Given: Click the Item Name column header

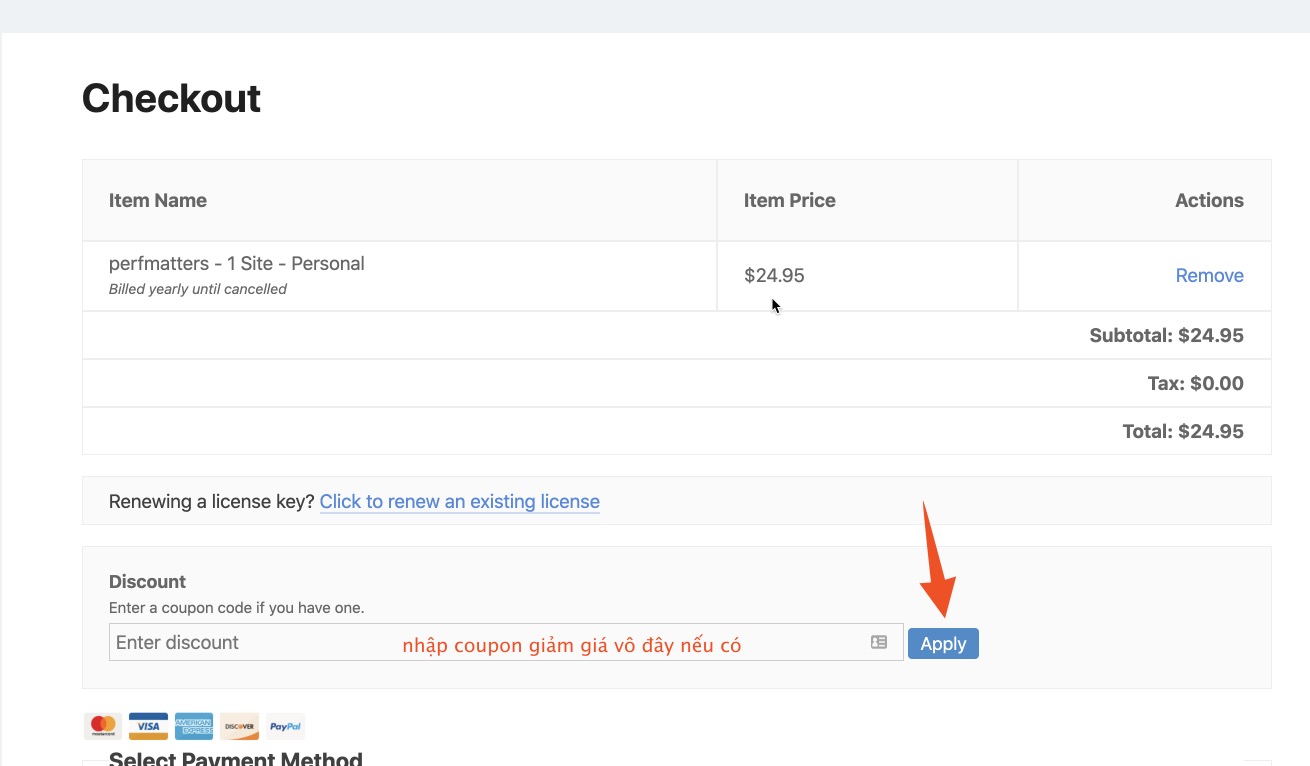Looking at the screenshot, I should 158,201.
